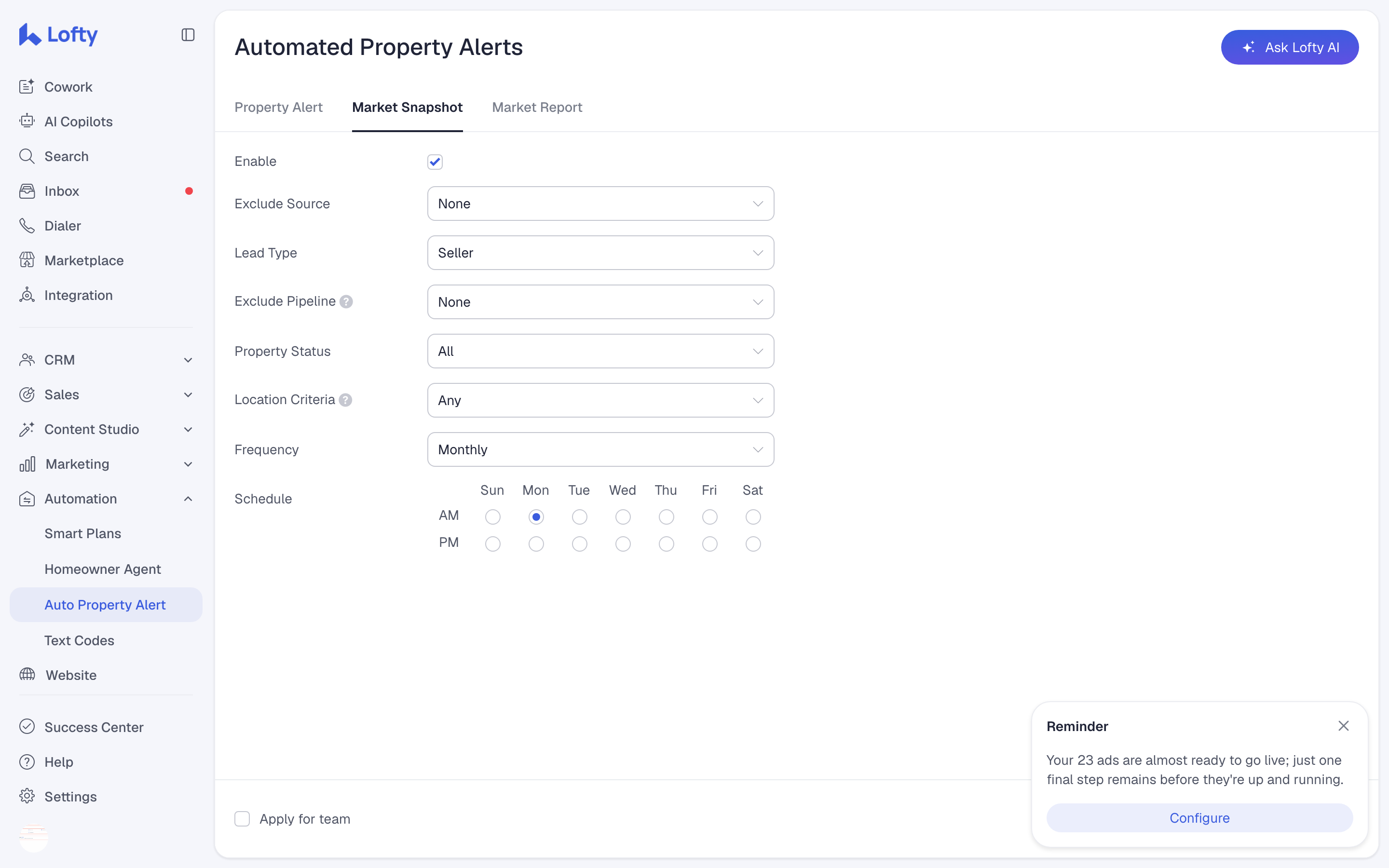Viewport: 1389px width, 868px height.
Task: Select Wednesday PM schedule radio
Action: 623,543
